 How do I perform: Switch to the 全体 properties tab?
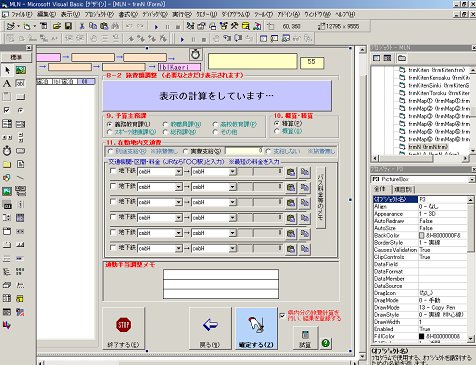[x=380, y=189]
